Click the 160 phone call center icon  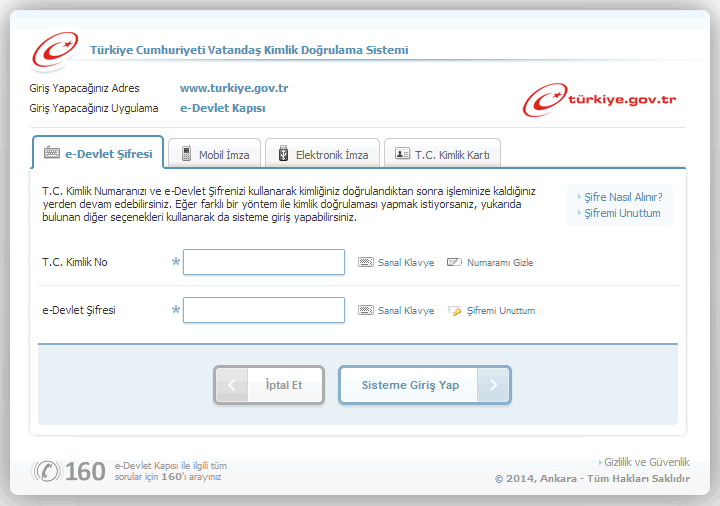46,471
